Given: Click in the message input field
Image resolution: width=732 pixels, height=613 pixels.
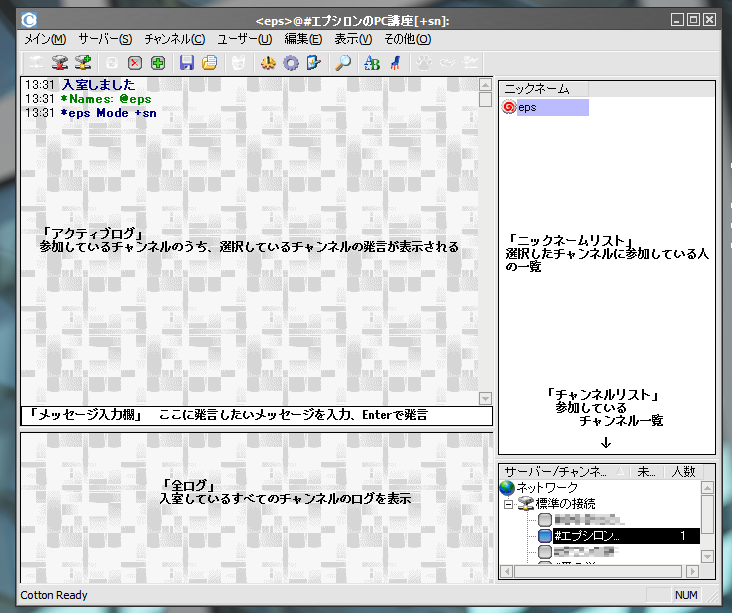Looking at the screenshot, I should click(x=256, y=415).
